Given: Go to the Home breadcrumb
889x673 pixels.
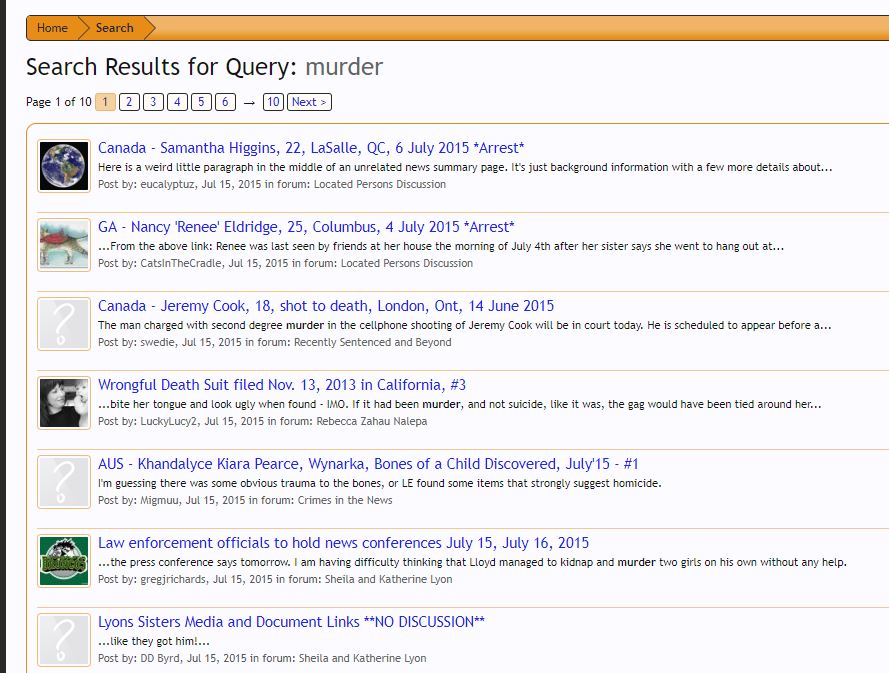Looking at the screenshot, I should pos(52,28).
